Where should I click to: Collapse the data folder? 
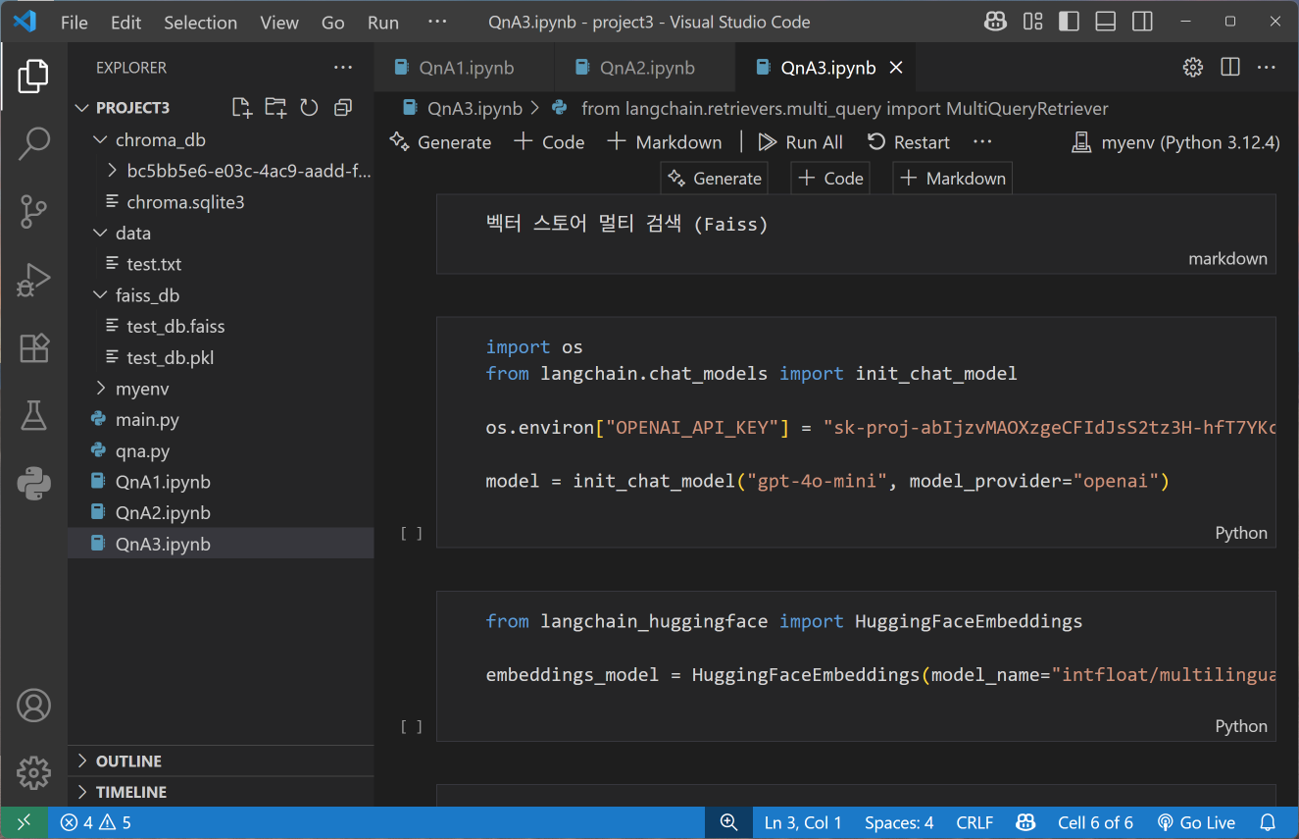point(100,233)
